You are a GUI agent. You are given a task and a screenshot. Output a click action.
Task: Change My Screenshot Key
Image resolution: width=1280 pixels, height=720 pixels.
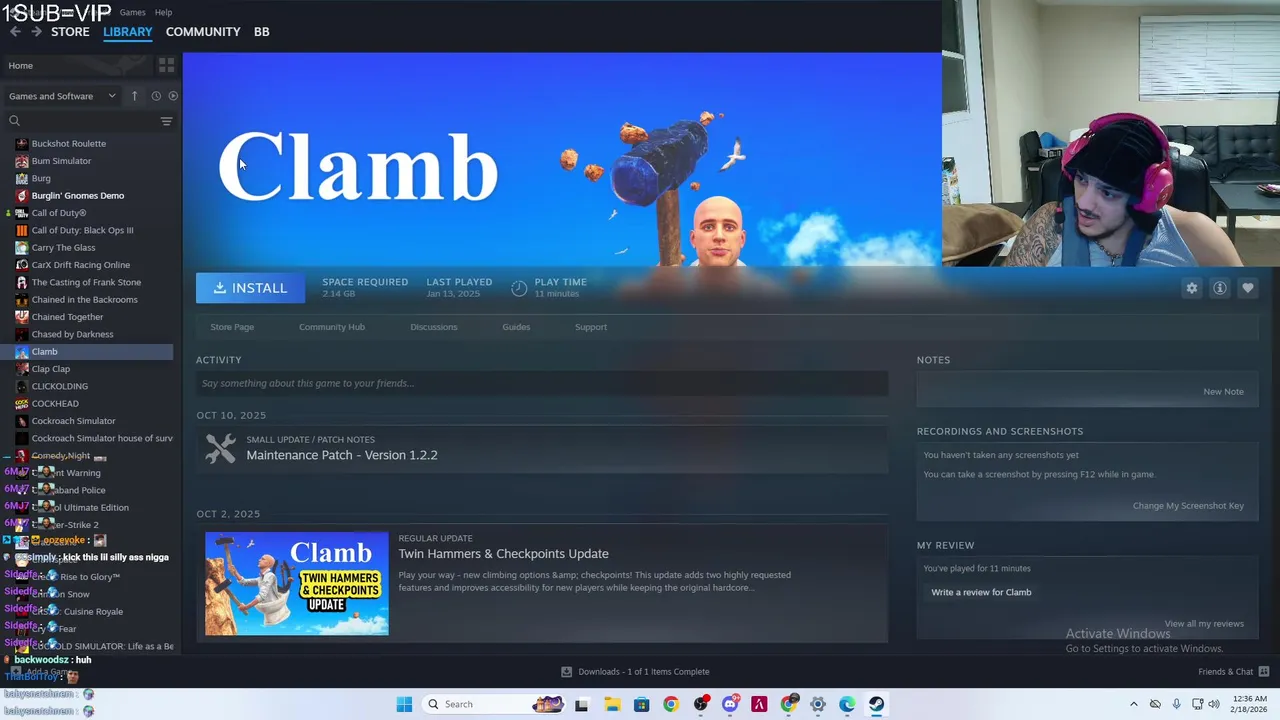click(x=1188, y=506)
